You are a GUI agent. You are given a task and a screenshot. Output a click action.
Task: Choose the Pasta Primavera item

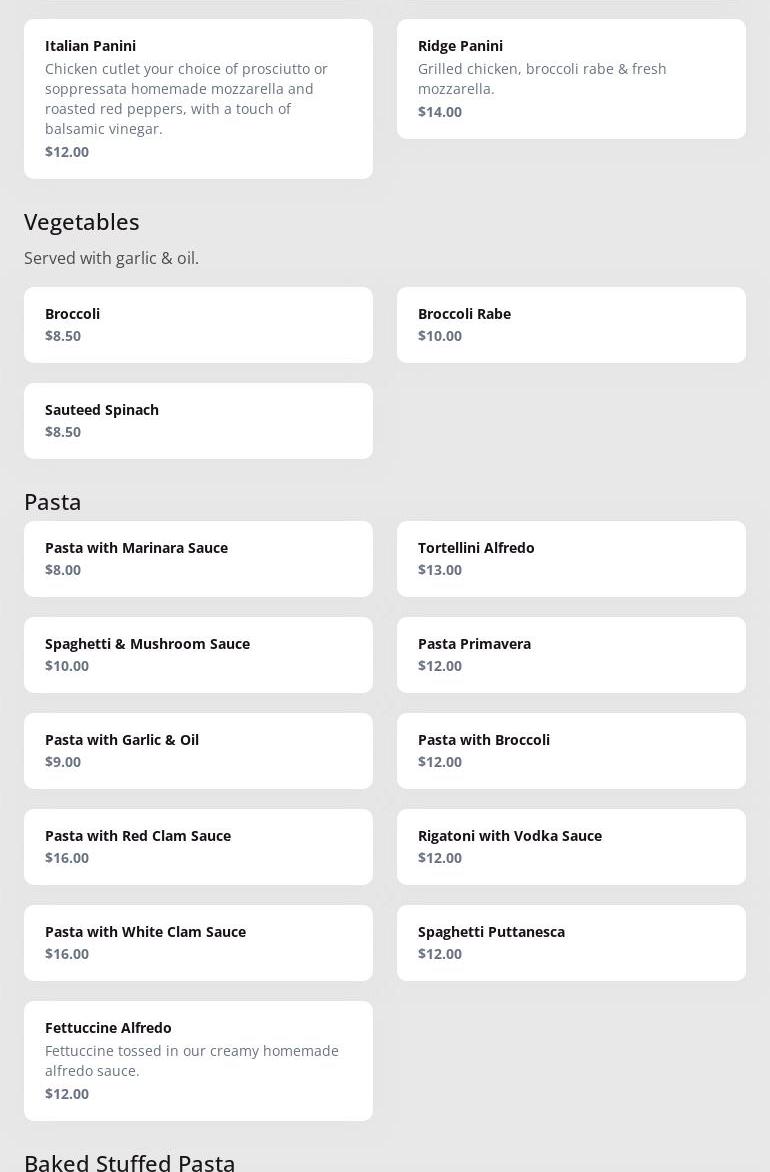click(x=571, y=654)
